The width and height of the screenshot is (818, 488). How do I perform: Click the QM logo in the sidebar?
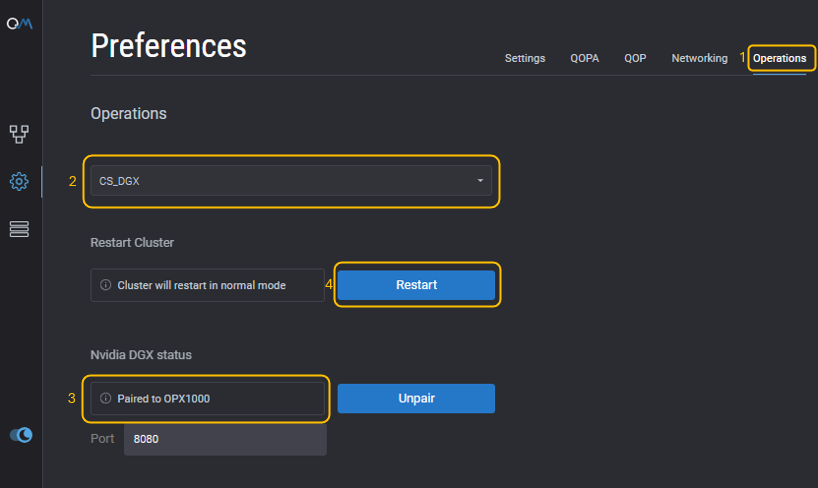tap(19, 24)
